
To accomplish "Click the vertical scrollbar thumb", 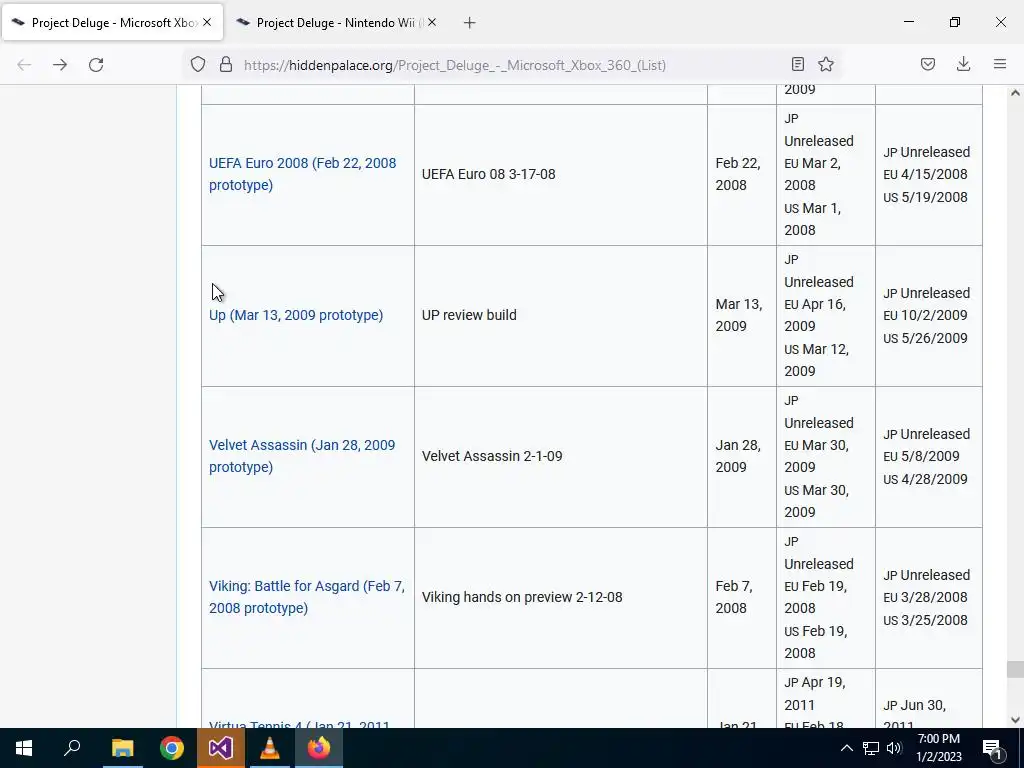I will (x=1015, y=669).
